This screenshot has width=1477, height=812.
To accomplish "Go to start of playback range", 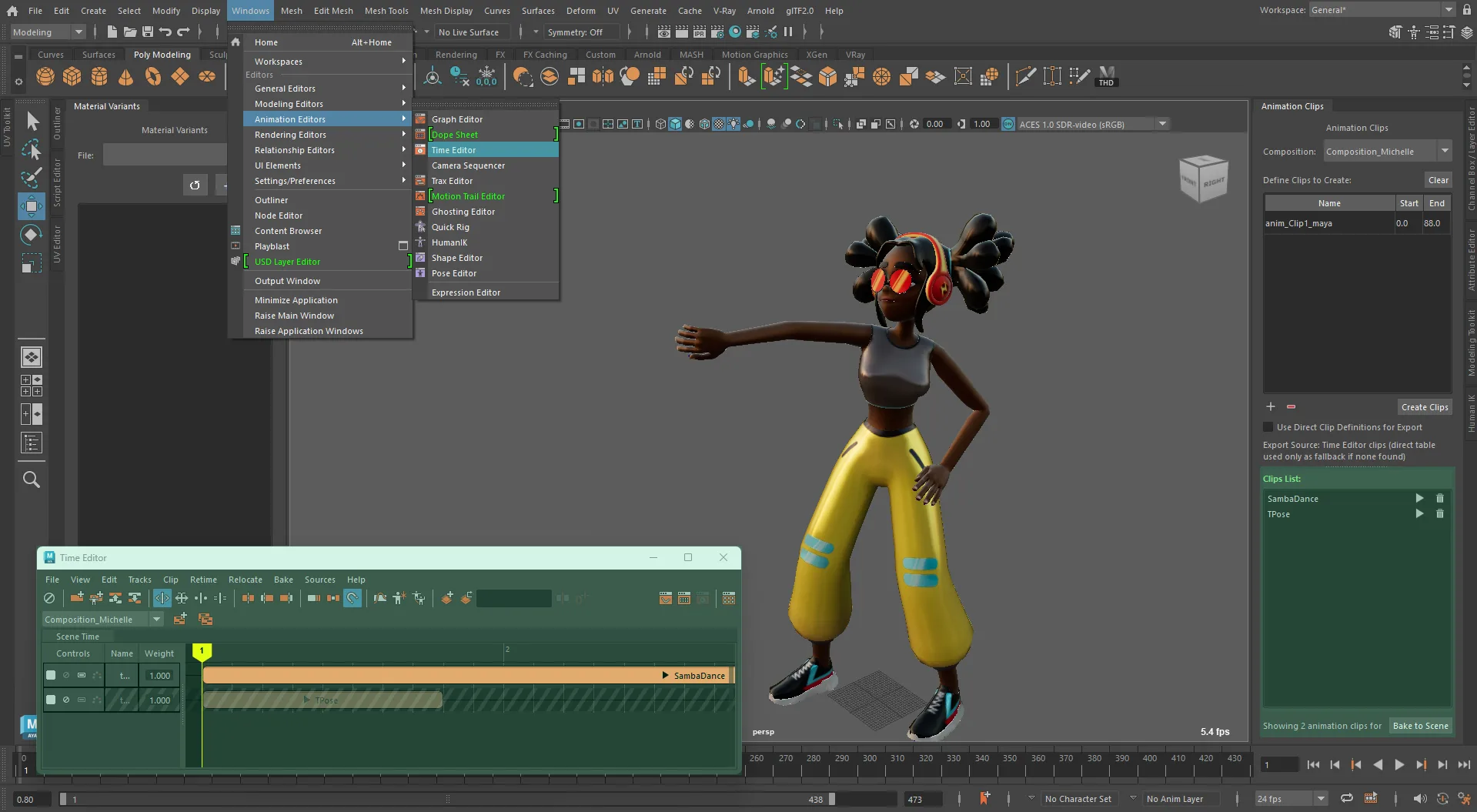I will click(x=1313, y=764).
